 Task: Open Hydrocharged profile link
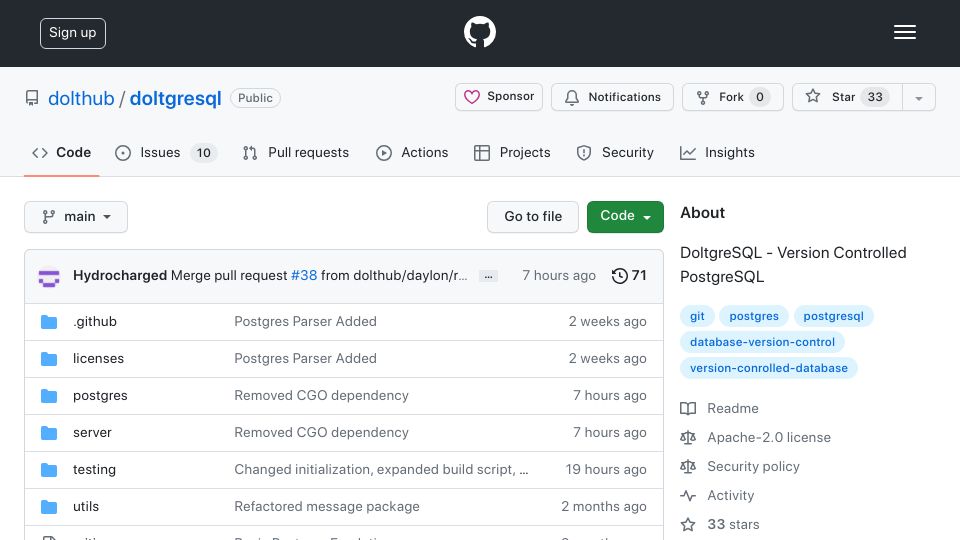[120, 276]
